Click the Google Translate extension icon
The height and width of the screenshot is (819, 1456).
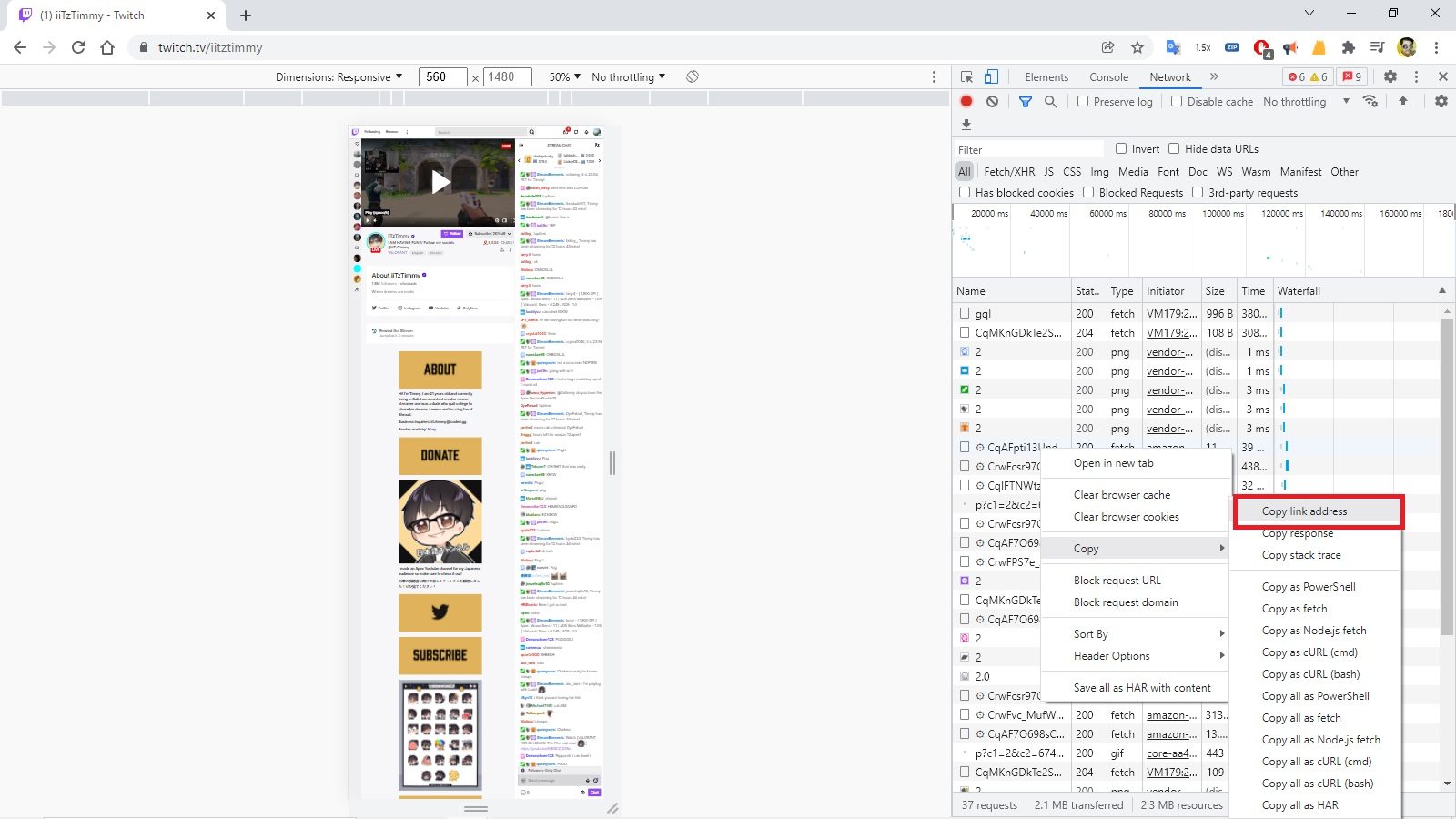point(1174,47)
